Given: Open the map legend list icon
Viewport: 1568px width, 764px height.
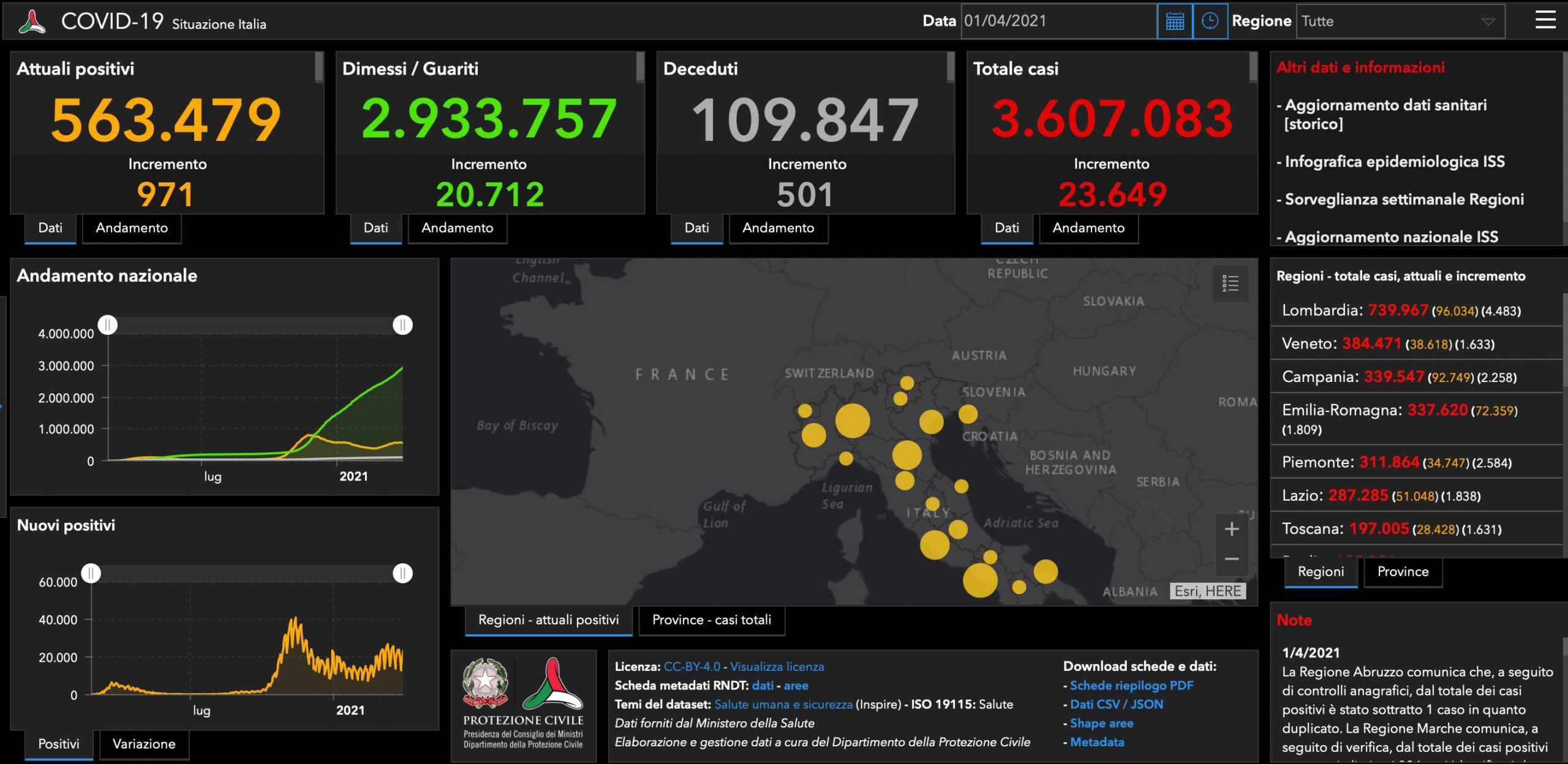Looking at the screenshot, I should pos(1230,283).
